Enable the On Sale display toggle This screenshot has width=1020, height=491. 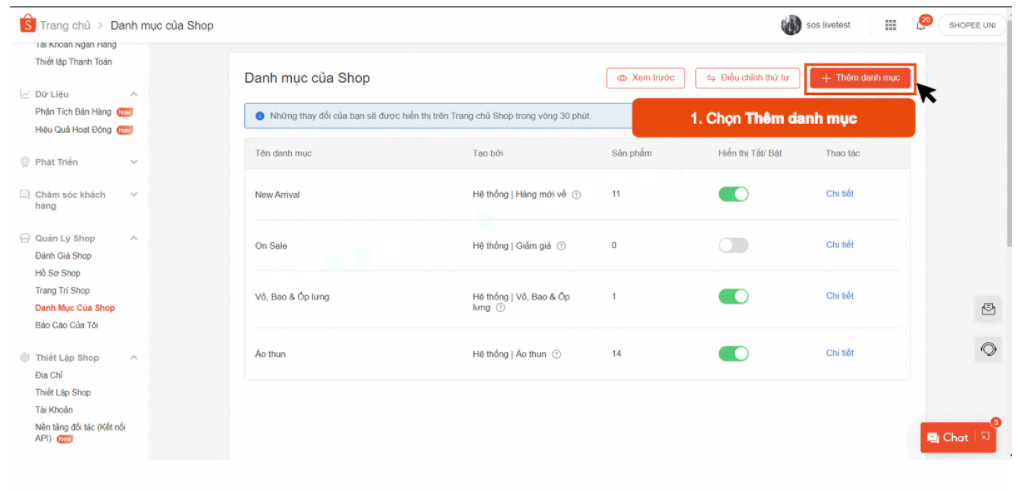point(733,245)
